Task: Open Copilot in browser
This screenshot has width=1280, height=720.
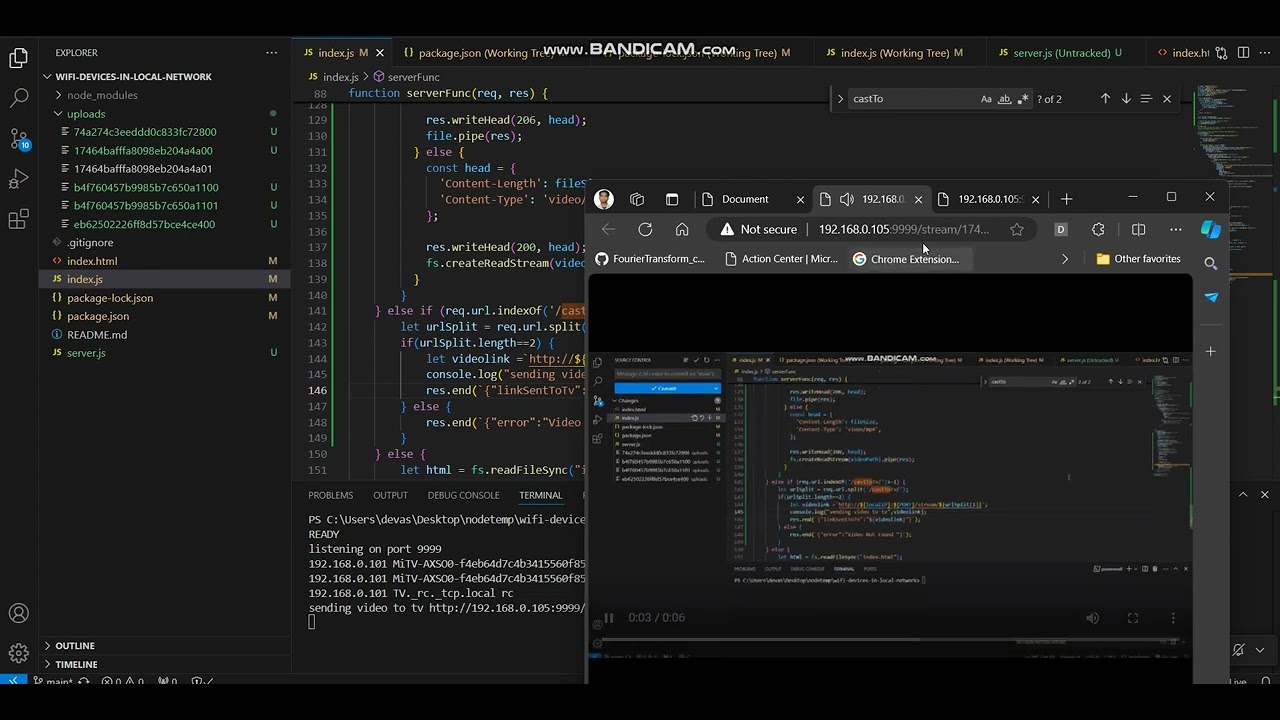Action: coord(1211,229)
